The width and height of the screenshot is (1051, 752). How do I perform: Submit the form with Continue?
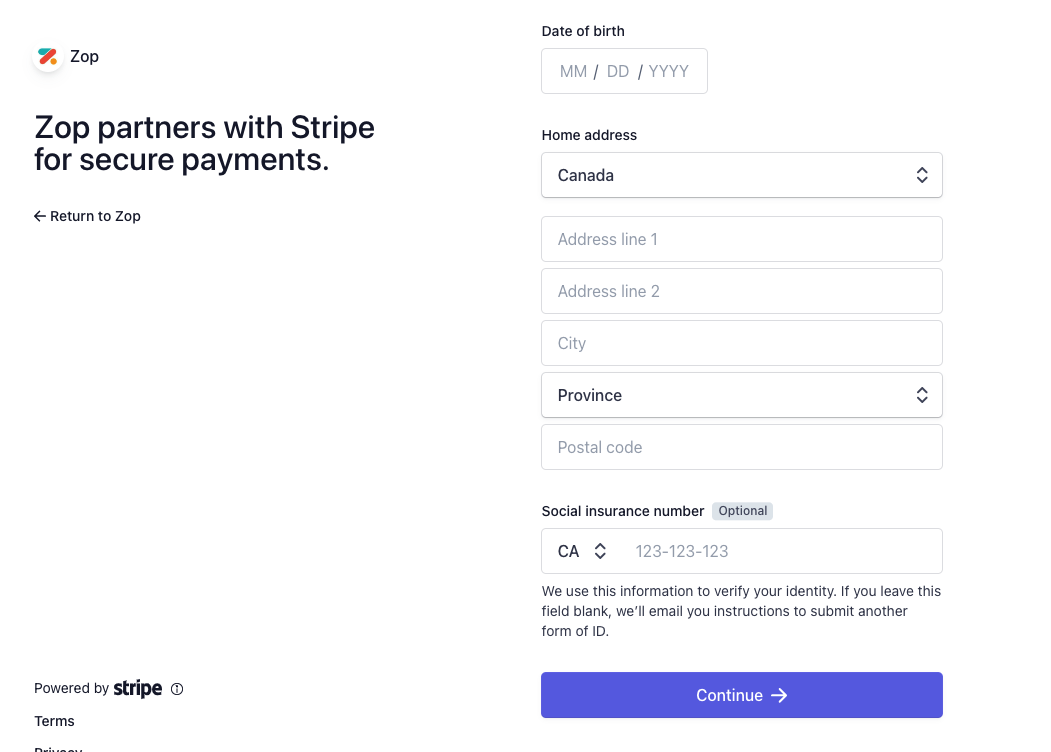[x=742, y=695]
